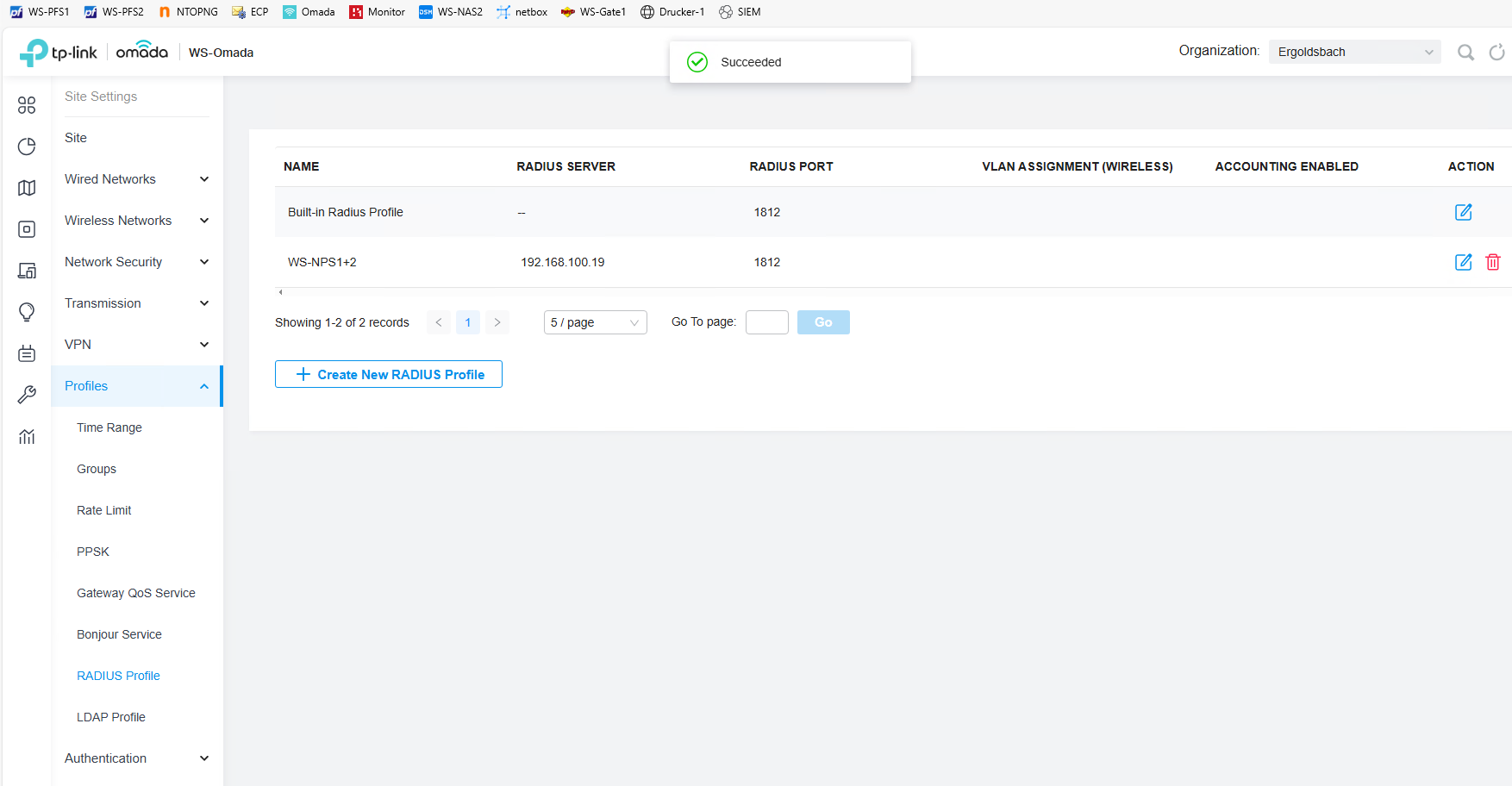Screen dimensions: 1512x786
Task: Open the Drucker-1 bookmark
Action: 672,12
